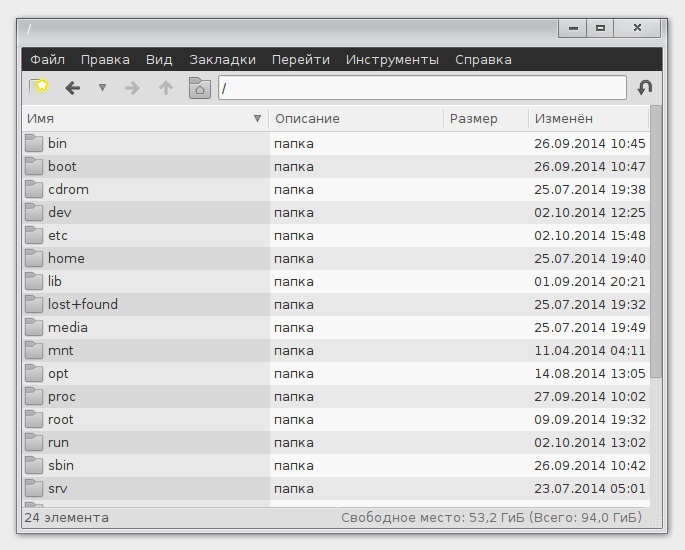Select the sbin folder icon
This screenshot has height=550, width=685.
pyautogui.click(x=34, y=466)
